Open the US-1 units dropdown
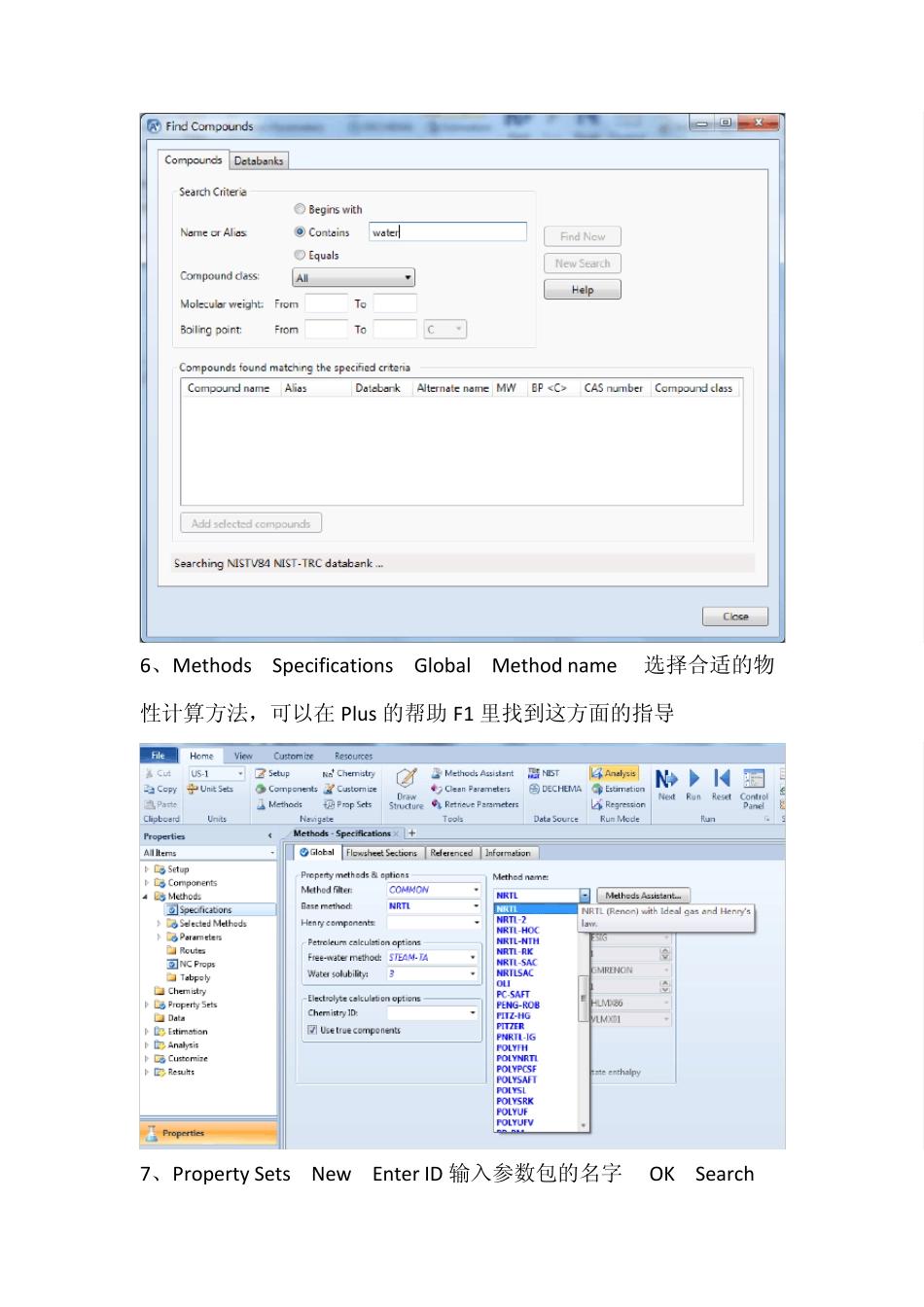The image size is (924, 1307). pos(216,774)
